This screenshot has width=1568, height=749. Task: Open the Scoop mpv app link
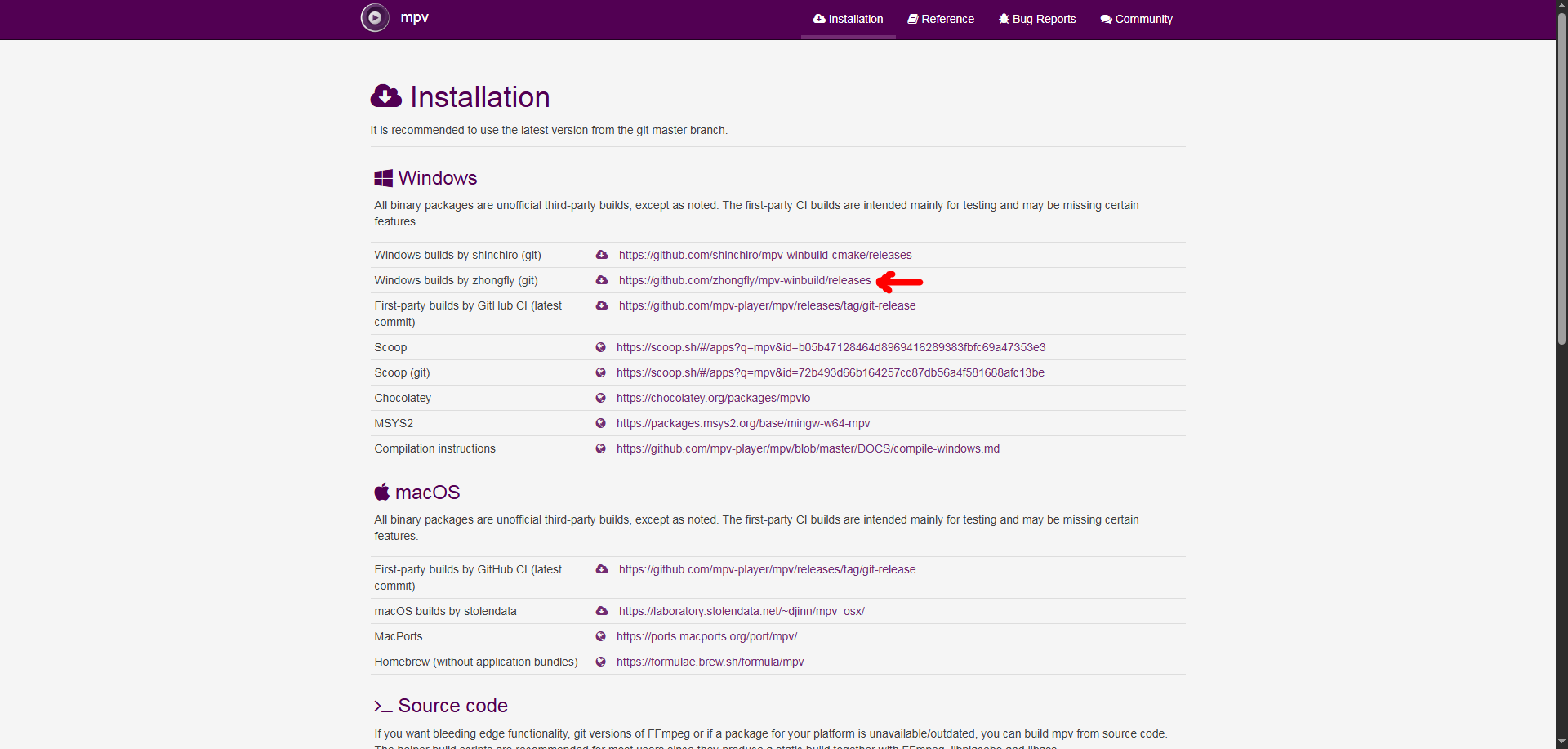tap(831, 347)
